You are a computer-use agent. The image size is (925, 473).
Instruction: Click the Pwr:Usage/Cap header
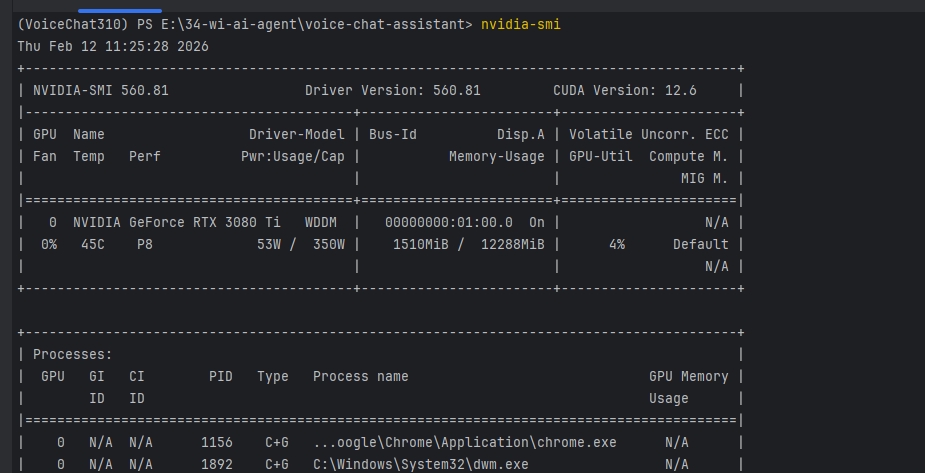point(293,157)
